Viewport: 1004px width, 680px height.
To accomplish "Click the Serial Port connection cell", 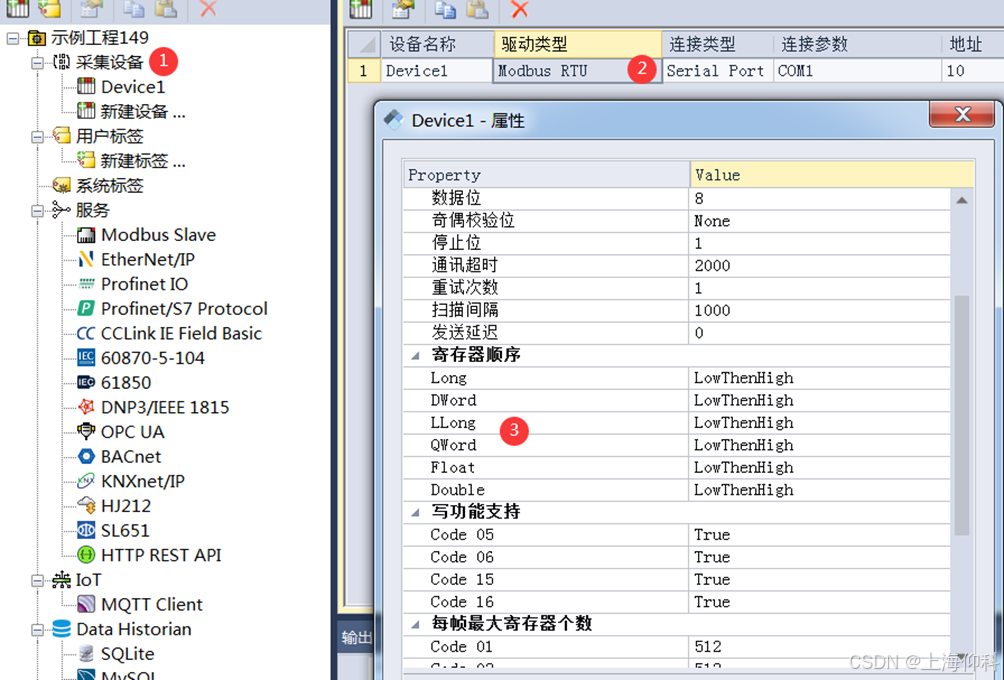I will [x=717, y=70].
